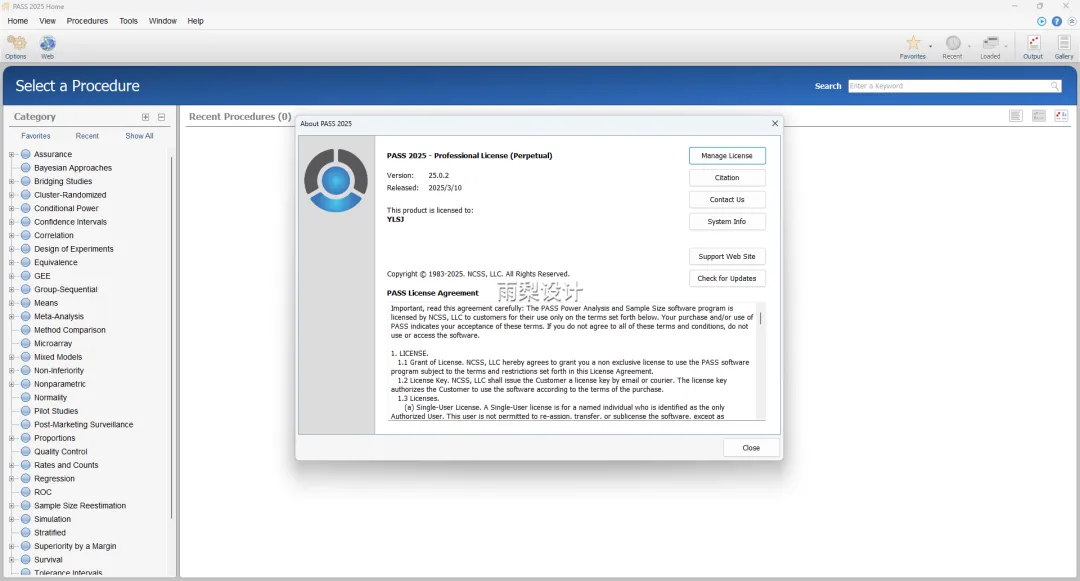
Task: Switch to Recent category tab
Action: pyautogui.click(x=87, y=136)
